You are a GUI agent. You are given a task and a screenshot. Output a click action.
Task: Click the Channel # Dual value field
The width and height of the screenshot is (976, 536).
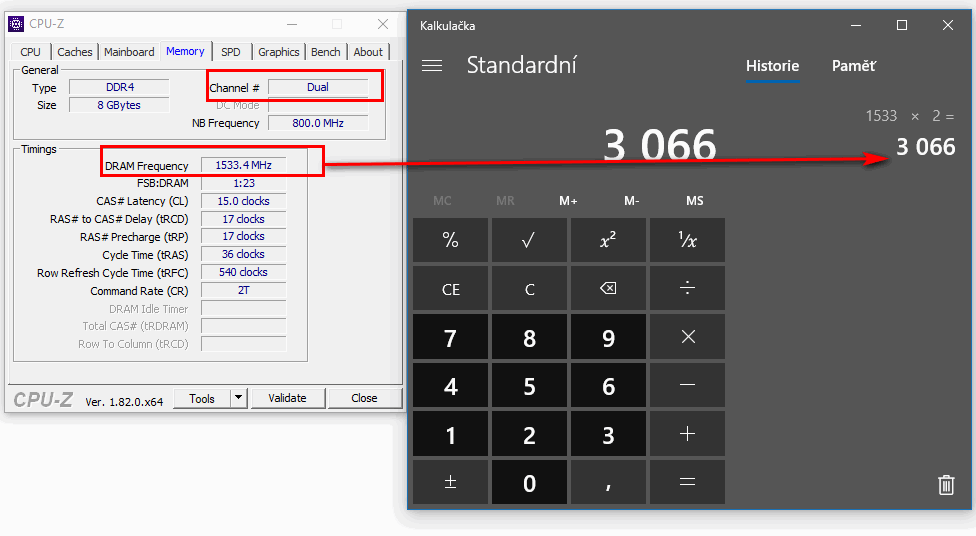[x=318, y=87]
